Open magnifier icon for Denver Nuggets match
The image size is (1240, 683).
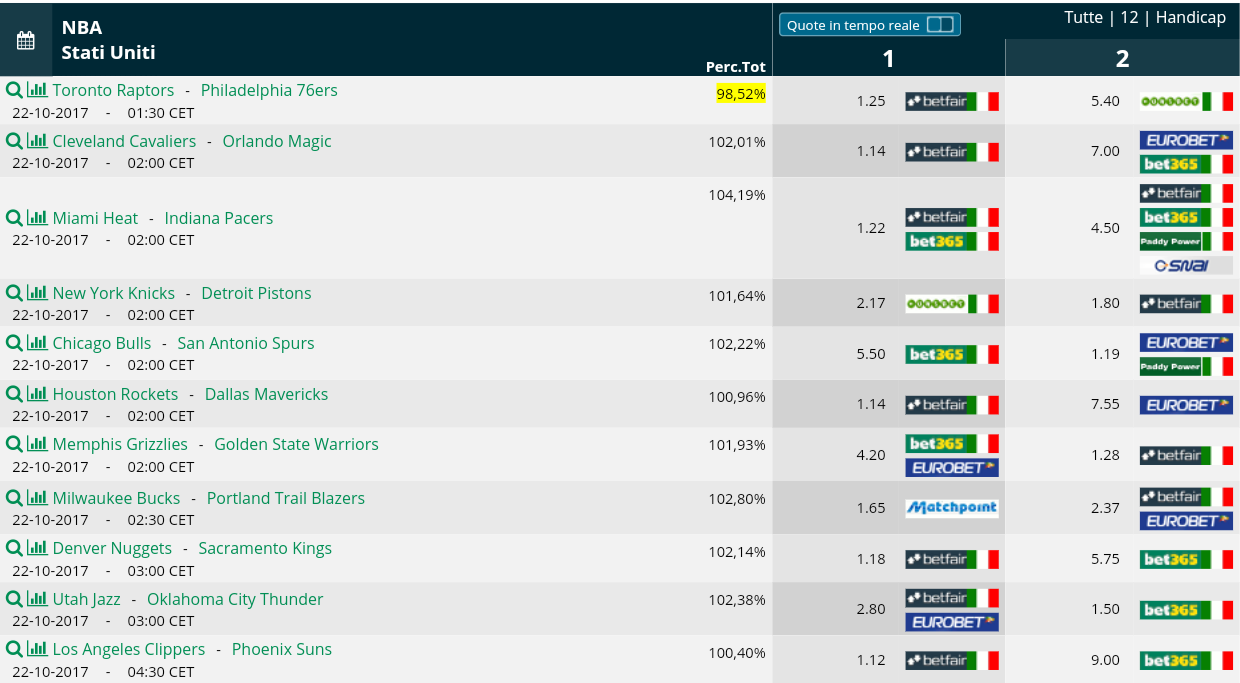14,548
